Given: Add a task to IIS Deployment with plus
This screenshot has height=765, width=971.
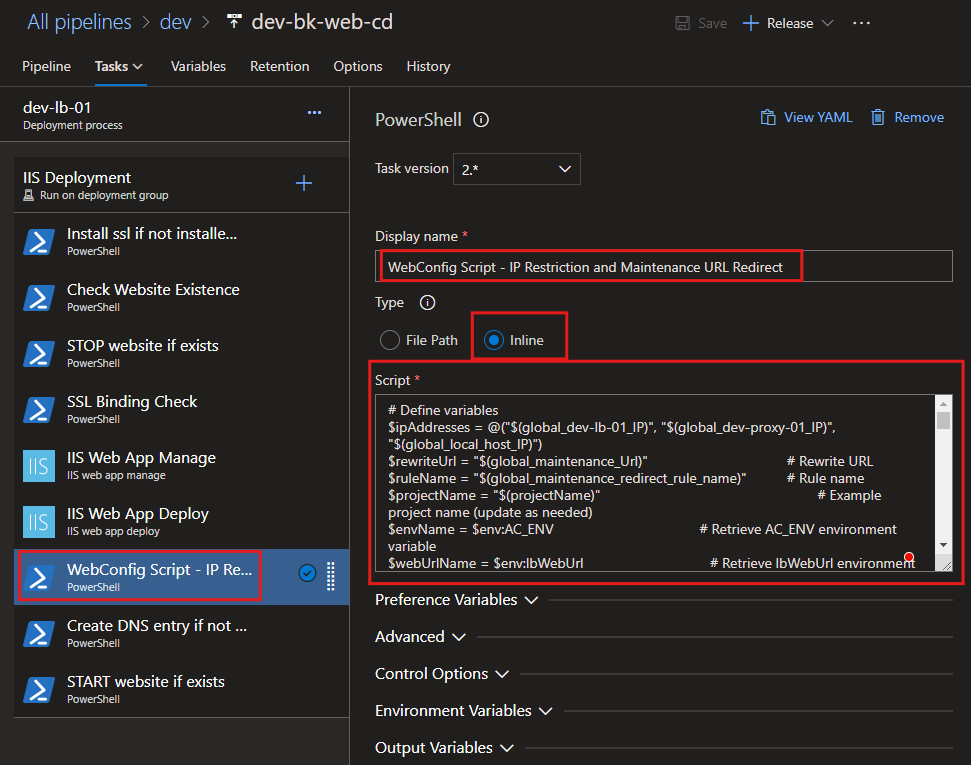Looking at the screenshot, I should point(303,183).
